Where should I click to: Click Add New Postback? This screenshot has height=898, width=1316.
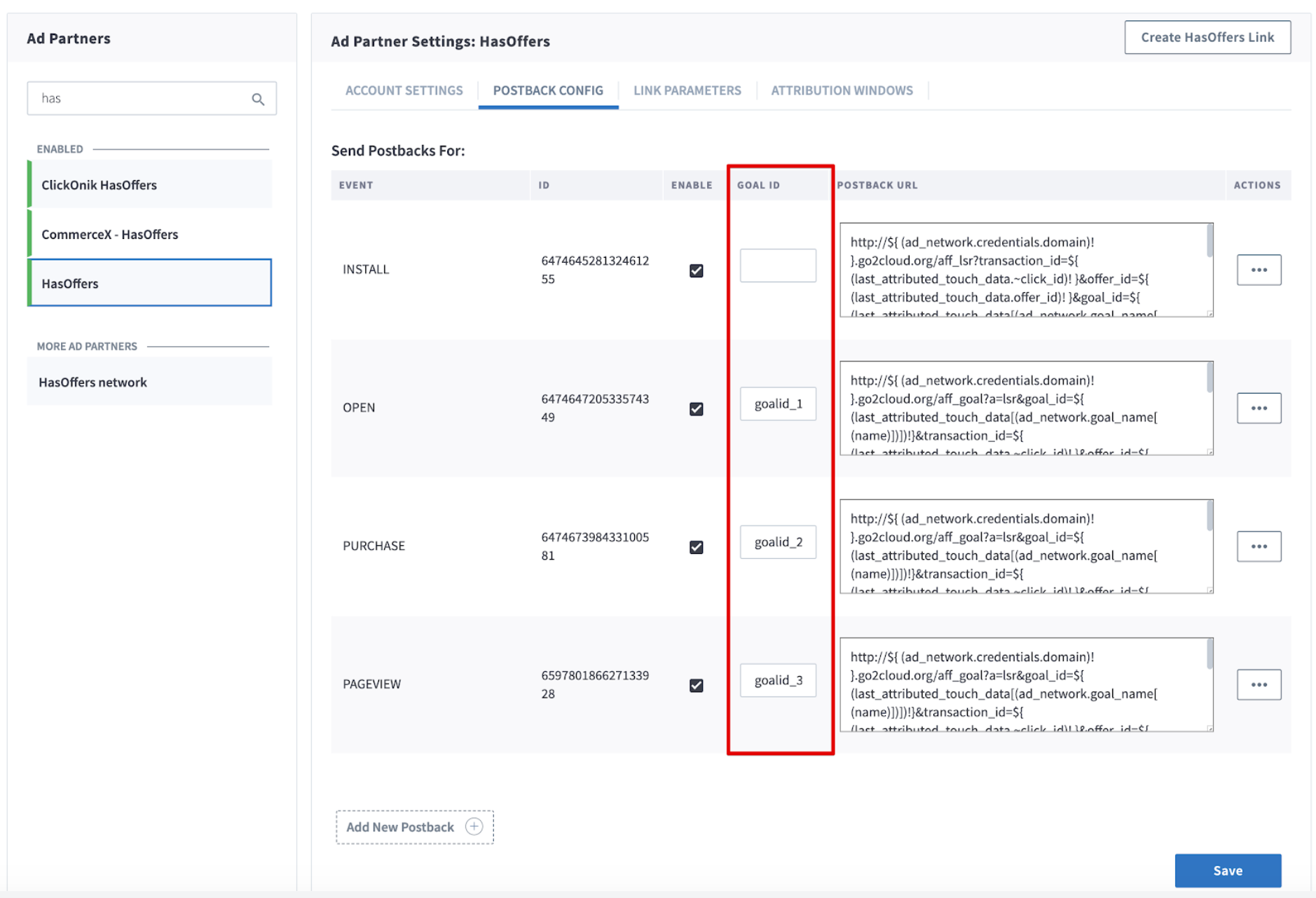(x=414, y=827)
